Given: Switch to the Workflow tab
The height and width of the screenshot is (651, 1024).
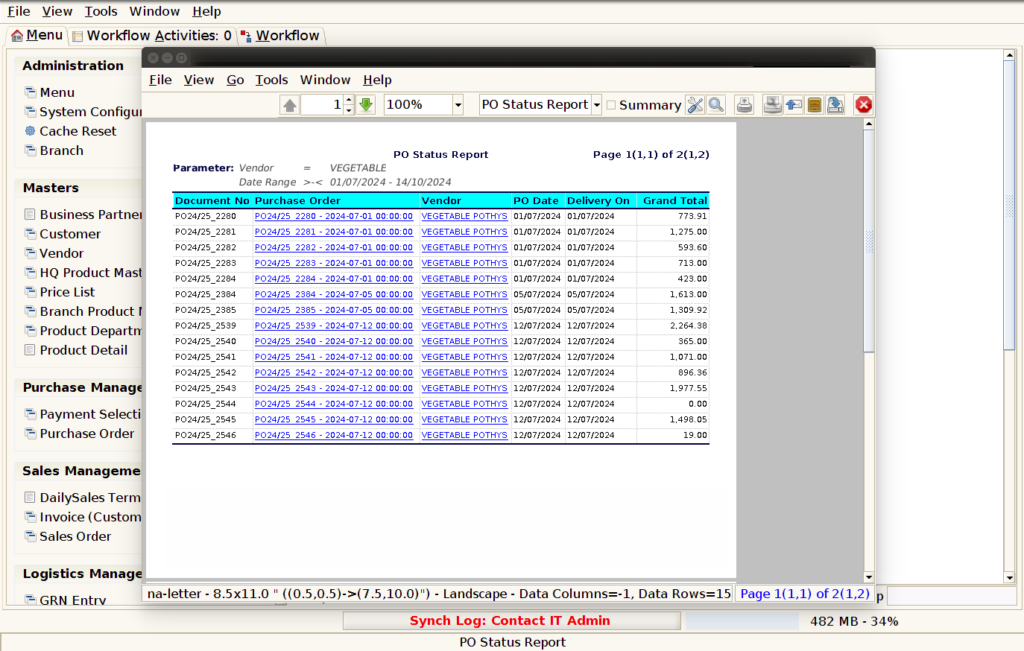Looking at the screenshot, I should [x=280, y=36].
